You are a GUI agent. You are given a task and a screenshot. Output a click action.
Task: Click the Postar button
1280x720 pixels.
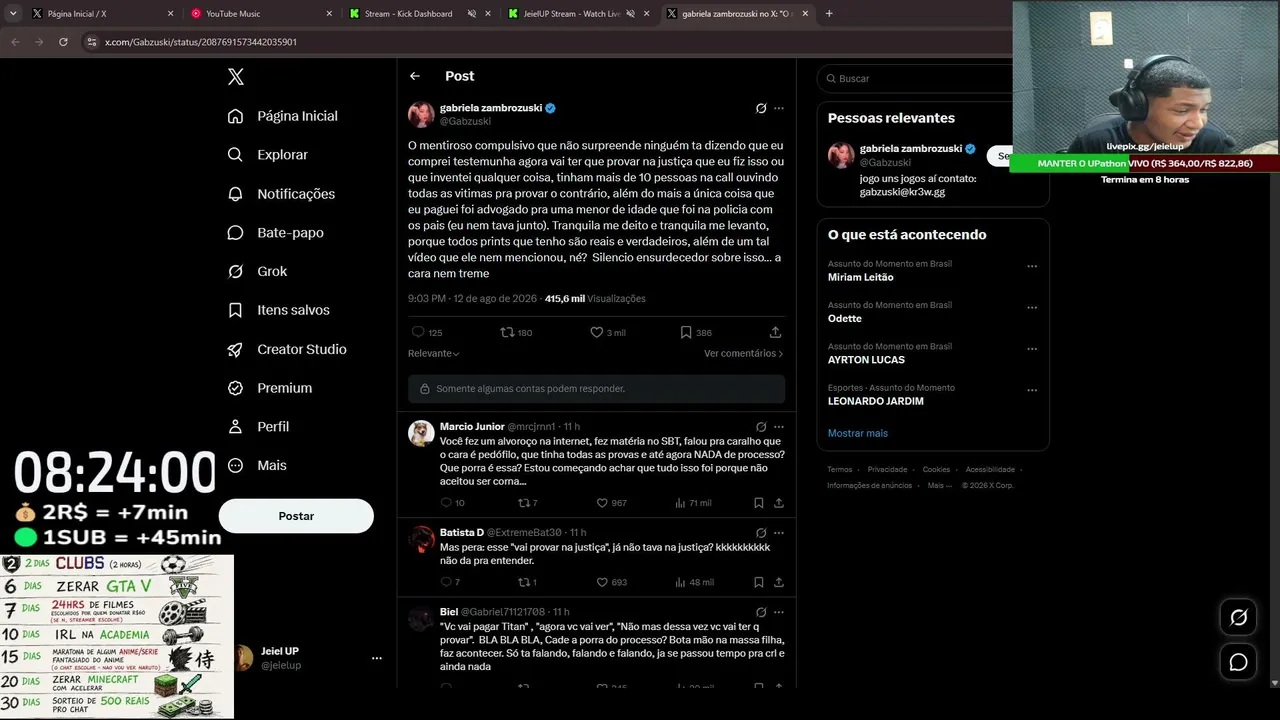[x=296, y=516]
